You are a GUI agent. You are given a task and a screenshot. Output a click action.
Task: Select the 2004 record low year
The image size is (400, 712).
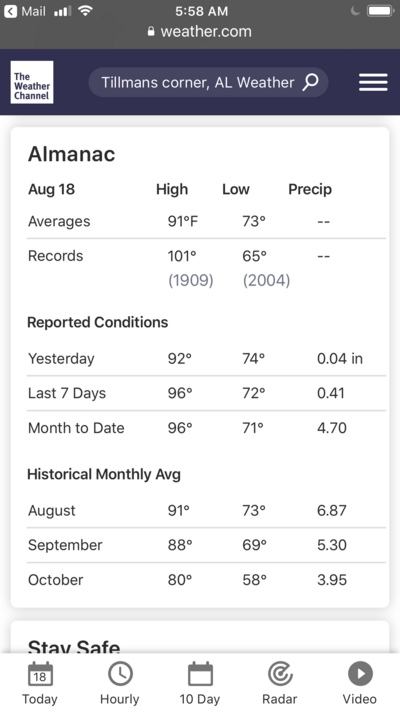(267, 280)
